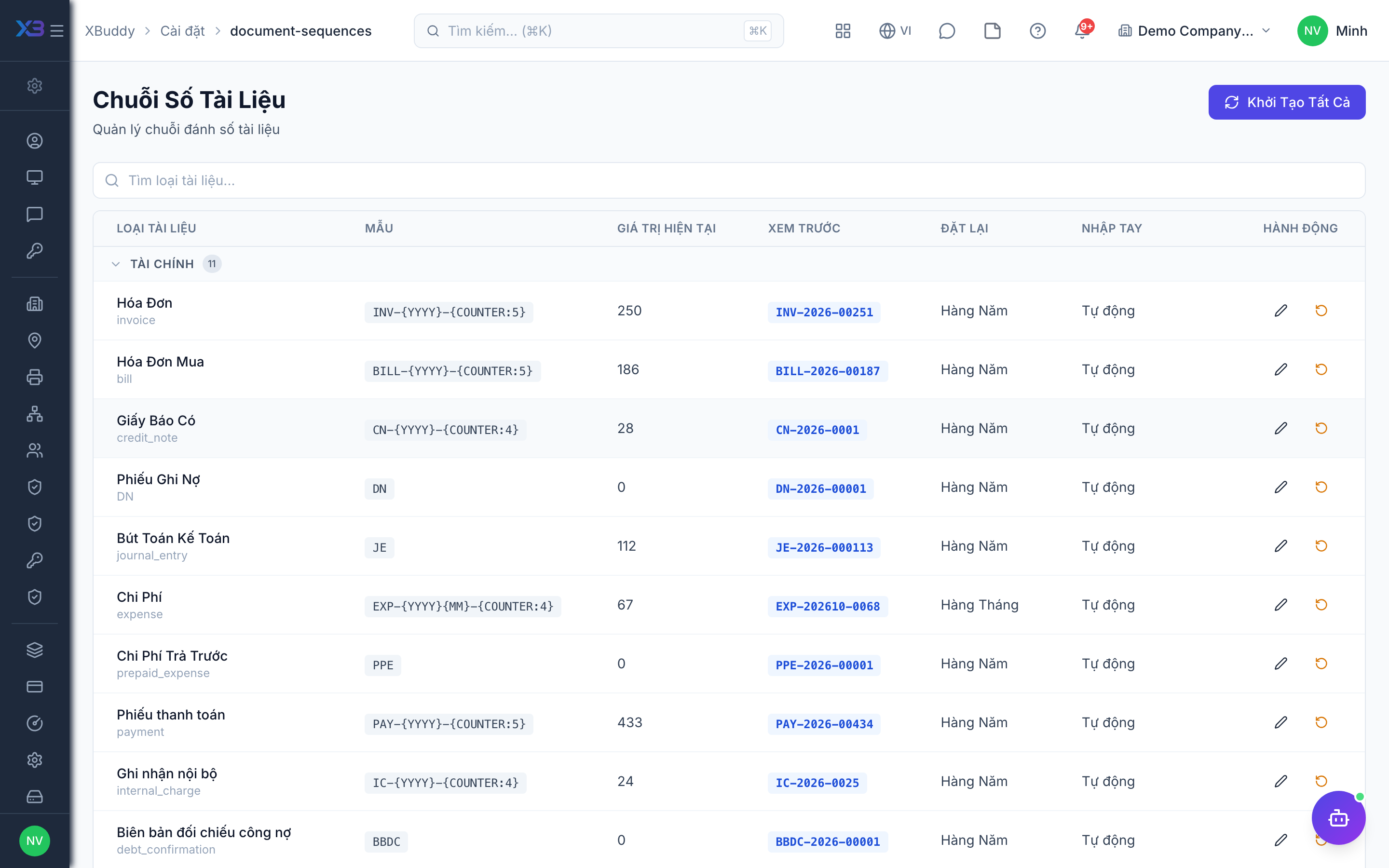
Task: Click the BBDC-2026-00001 preview badge
Action: pyautogui.click(x=827, y=841)
